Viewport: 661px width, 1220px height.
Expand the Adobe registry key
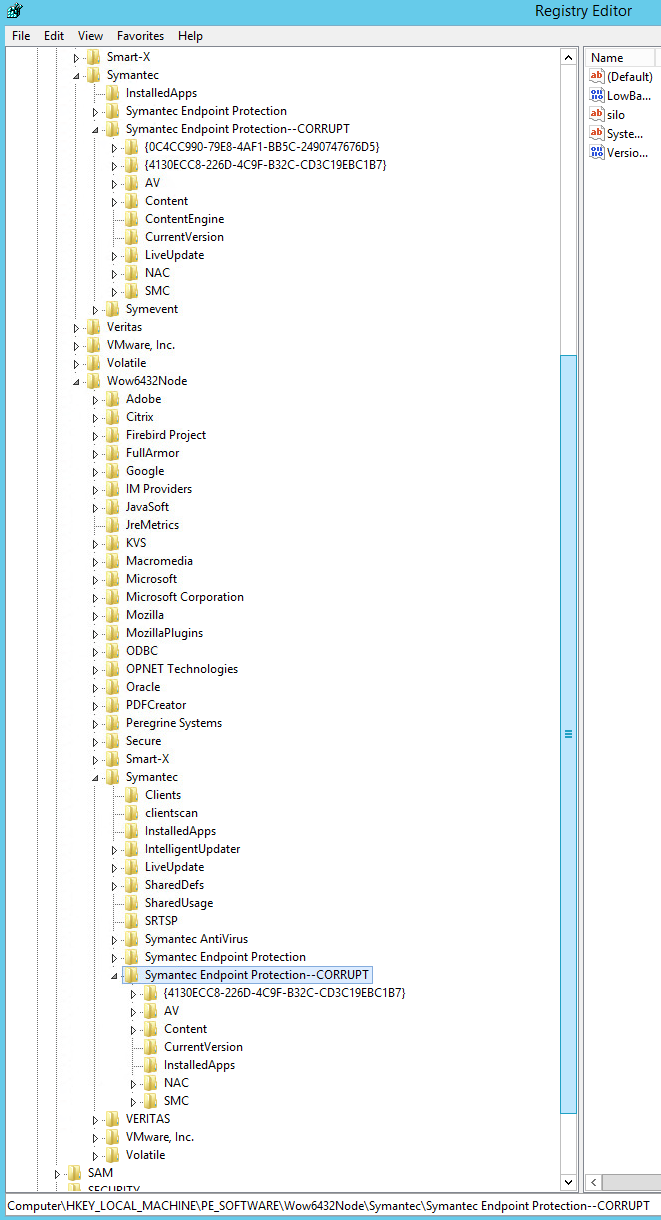pos(96,400)
